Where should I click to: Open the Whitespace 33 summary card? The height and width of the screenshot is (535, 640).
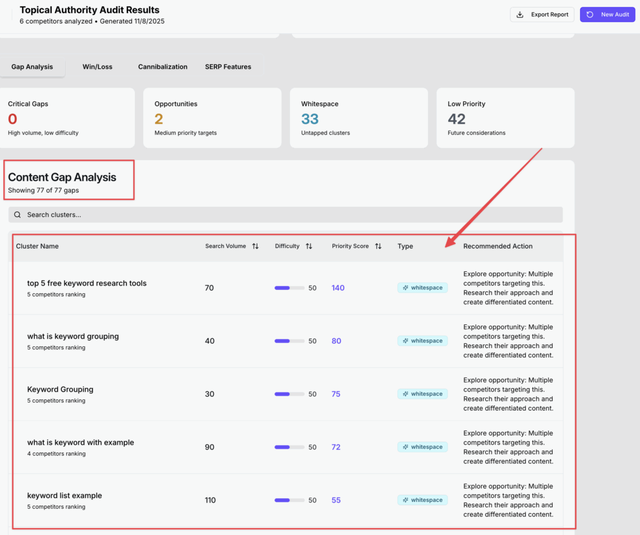pyautogui.click(x=360, y=118)
